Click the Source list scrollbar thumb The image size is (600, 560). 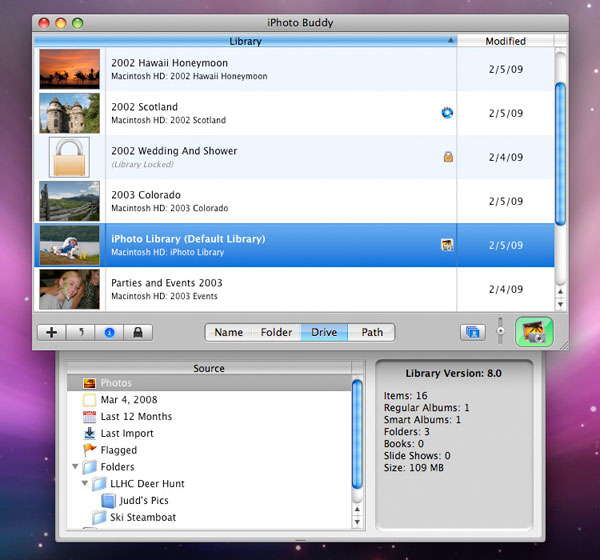pyautogui.click(x=357, y=434)
